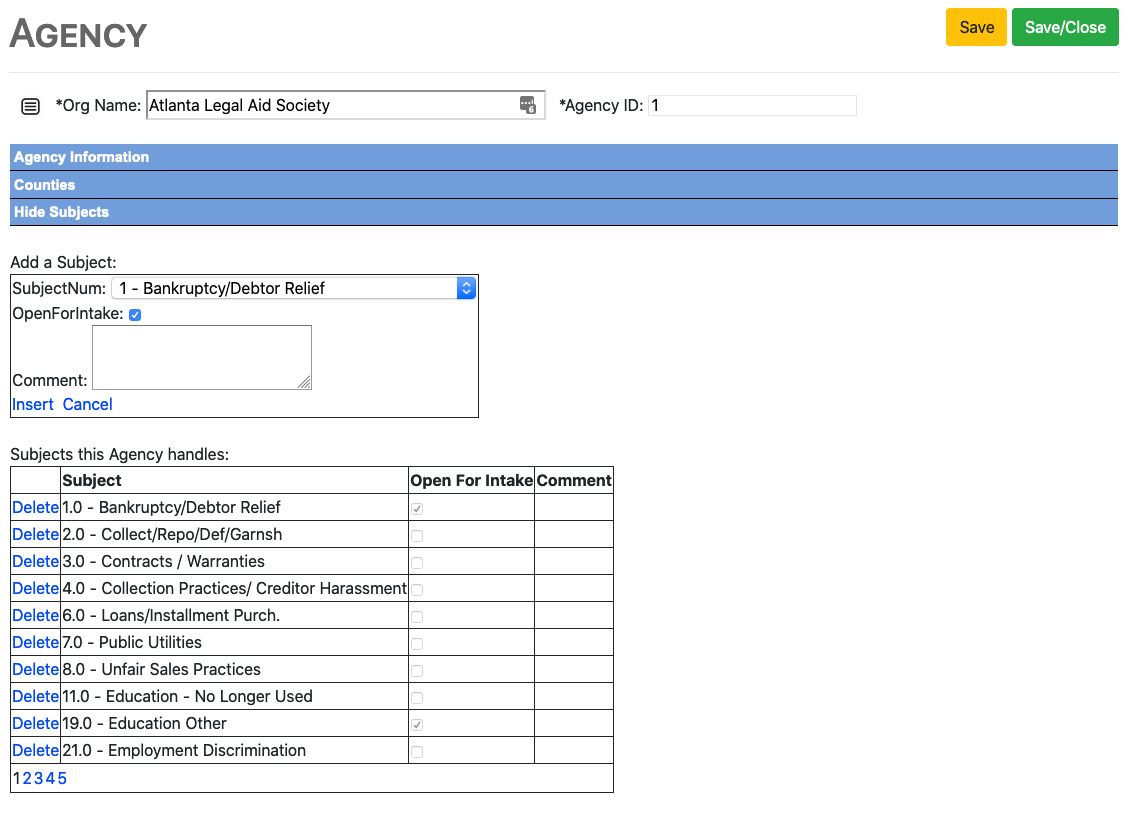Viewport: 1133px width, 816px height.
Task: Click into the Comment text area
Action: click(x=202, y=357)
